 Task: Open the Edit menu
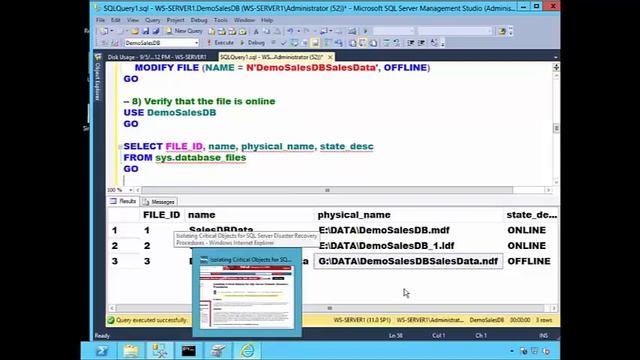pyautogui.click(x=116, y=20)
